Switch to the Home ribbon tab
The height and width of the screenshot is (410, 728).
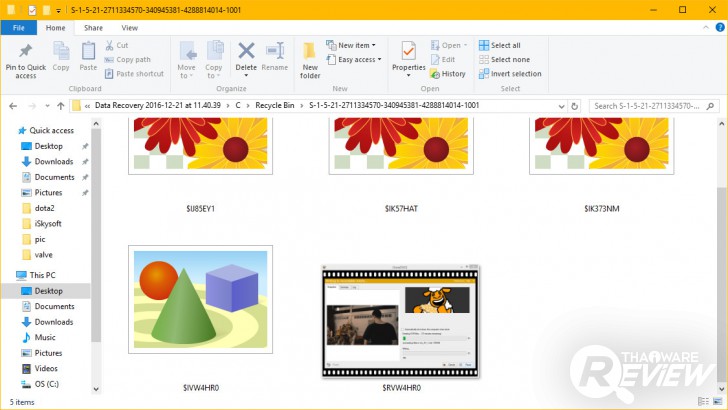coord(55,28)
